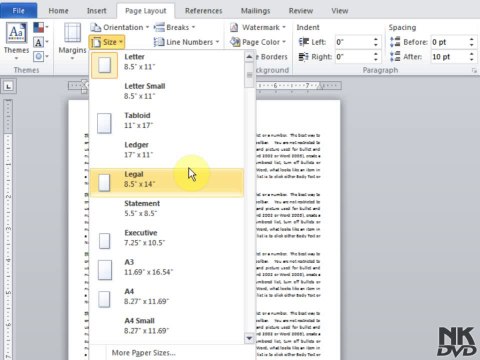Collapse the Size dropdown button
480x360 pixels.
[107, 42]
